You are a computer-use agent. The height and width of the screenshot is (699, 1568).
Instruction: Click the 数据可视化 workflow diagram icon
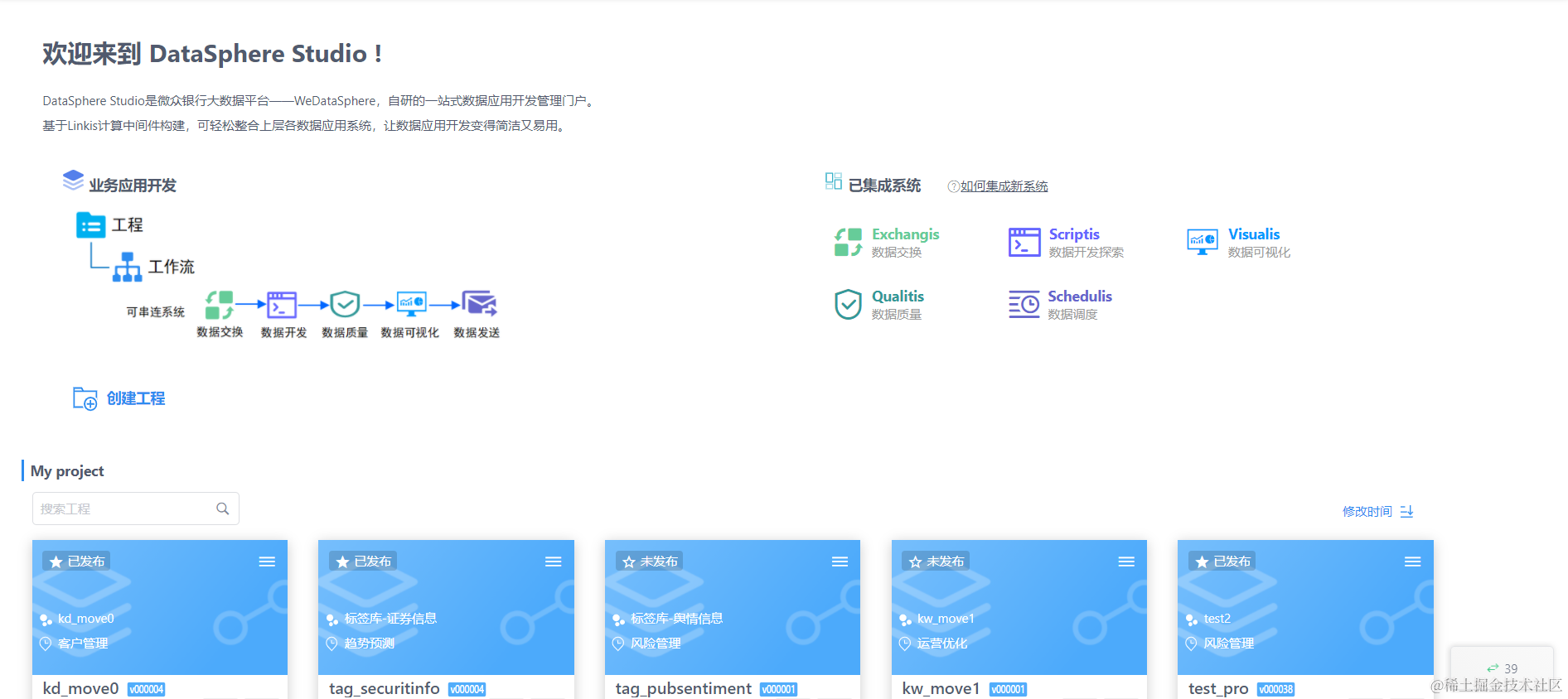click(x=411, y=304)
